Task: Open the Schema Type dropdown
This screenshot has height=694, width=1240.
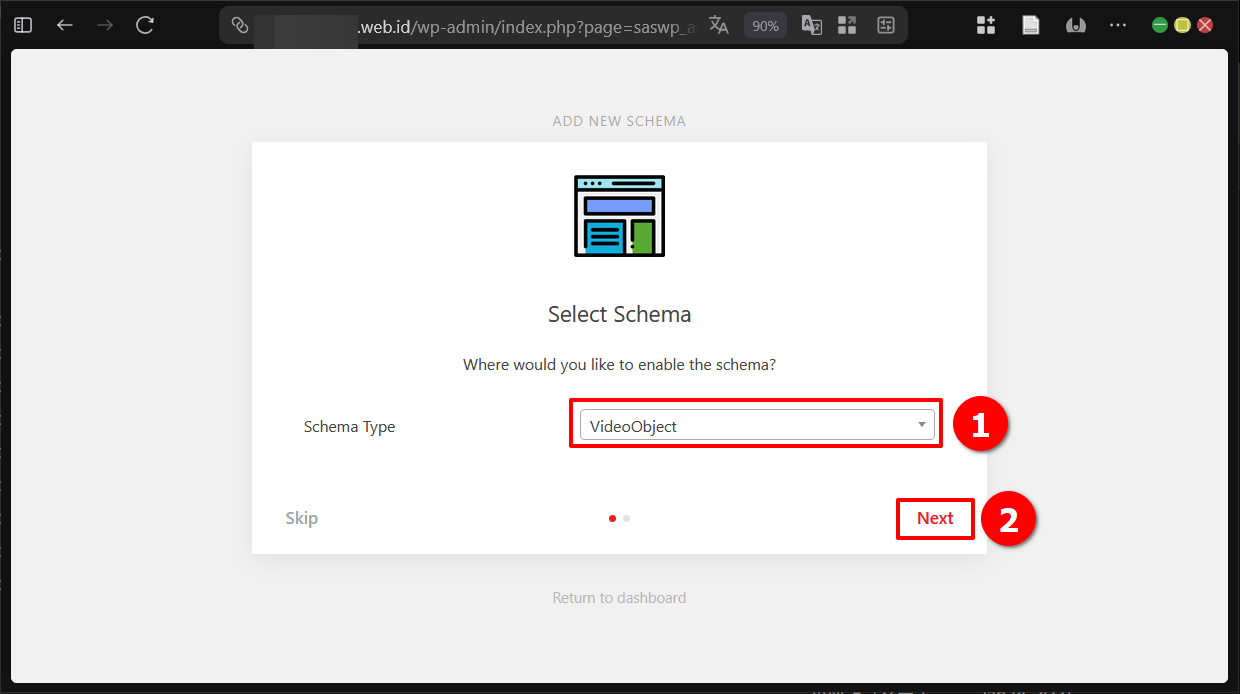Action: [756, 424]
